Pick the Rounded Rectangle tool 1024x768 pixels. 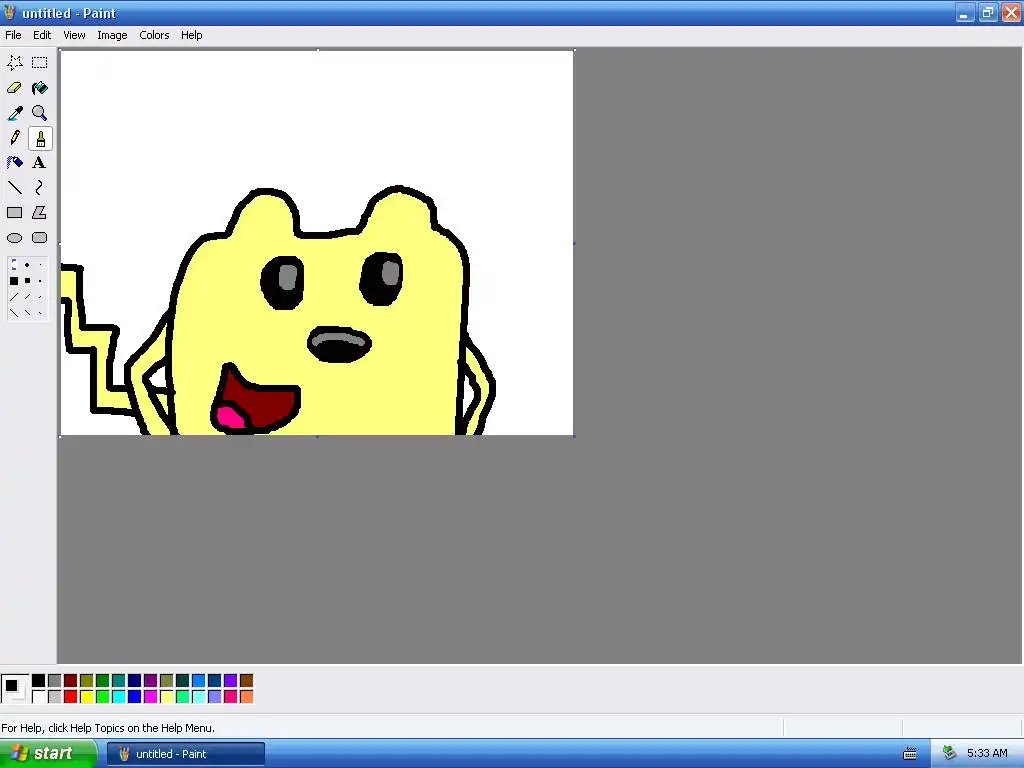(40, 238)
